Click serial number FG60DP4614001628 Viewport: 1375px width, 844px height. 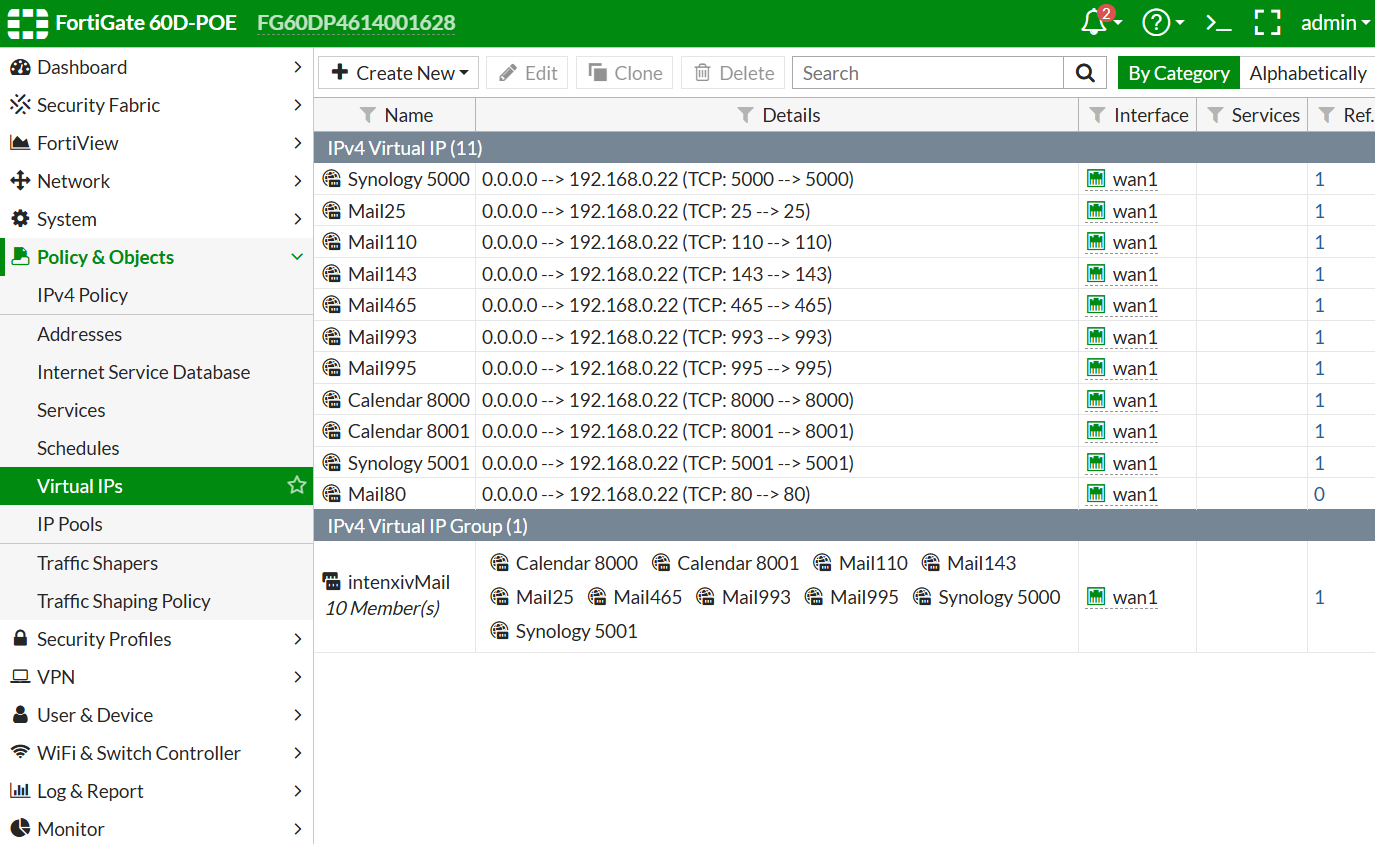point(356,22)
